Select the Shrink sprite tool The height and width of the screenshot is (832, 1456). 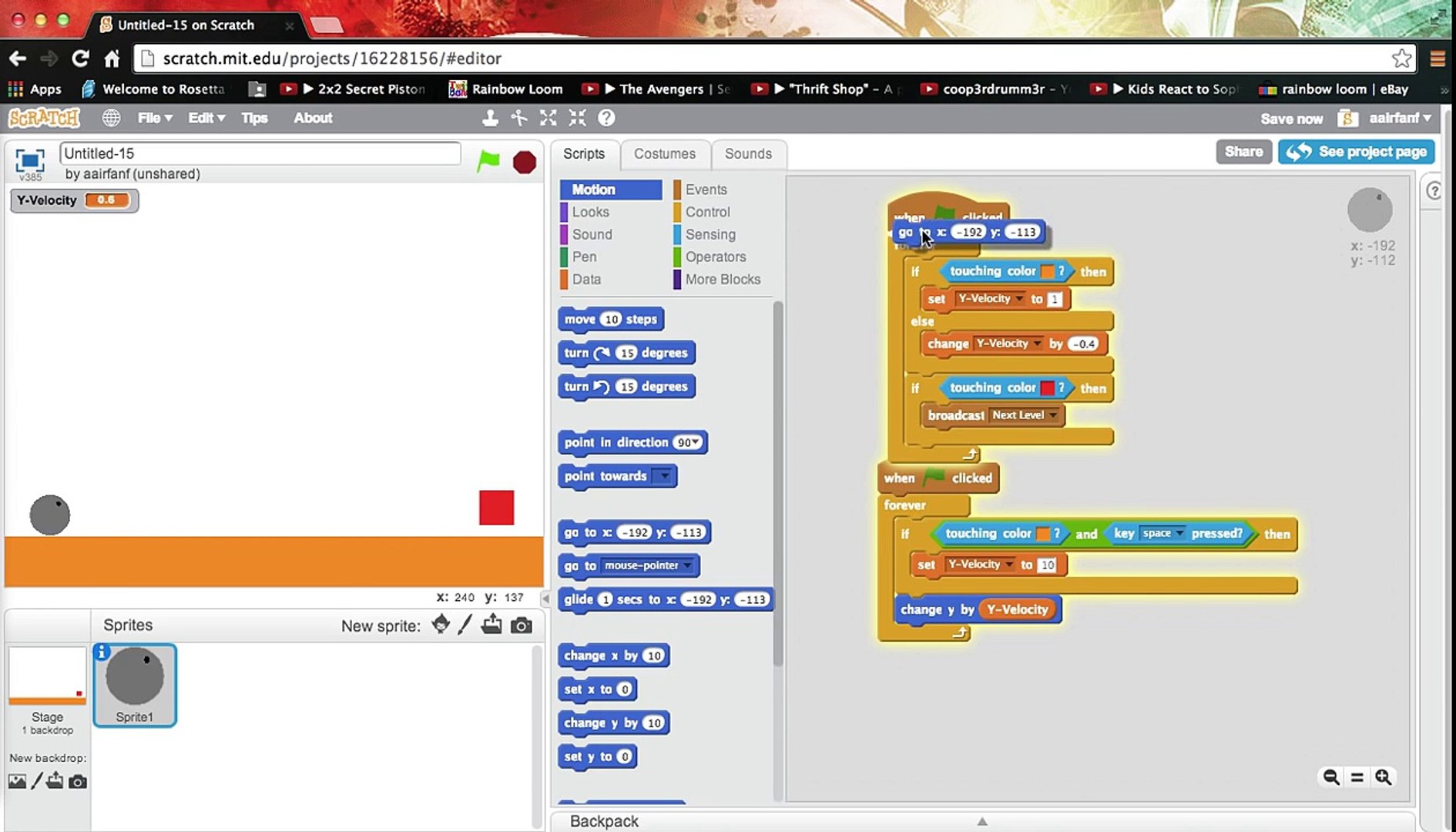point(577,118)
